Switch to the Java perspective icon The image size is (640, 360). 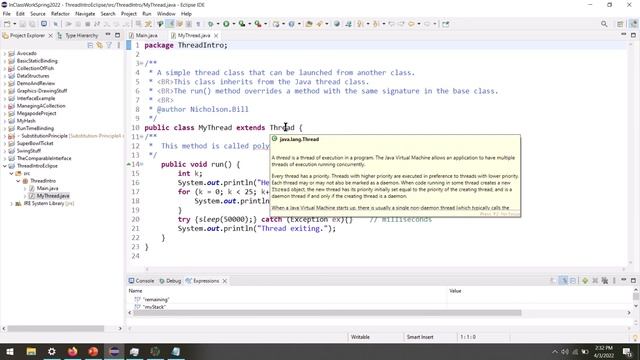[x=633, y=24]
